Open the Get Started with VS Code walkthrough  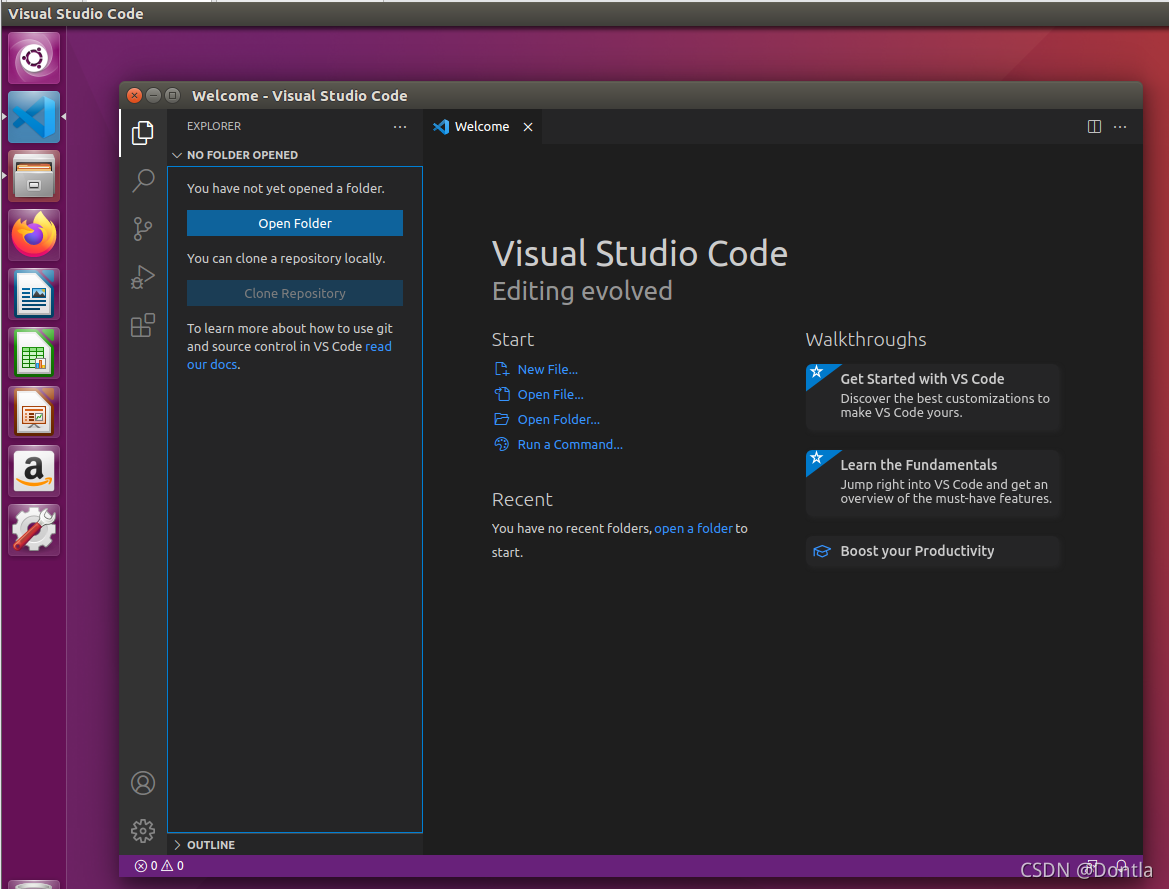pos(932,395)
